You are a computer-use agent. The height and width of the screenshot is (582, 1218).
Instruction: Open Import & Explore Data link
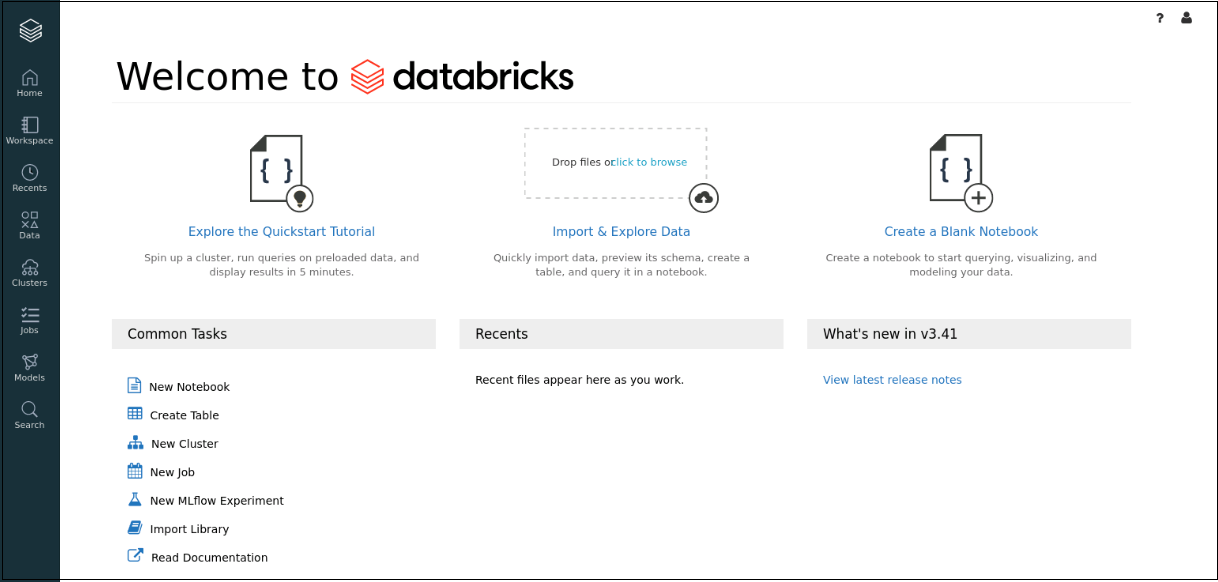click(x=621, y=231)
